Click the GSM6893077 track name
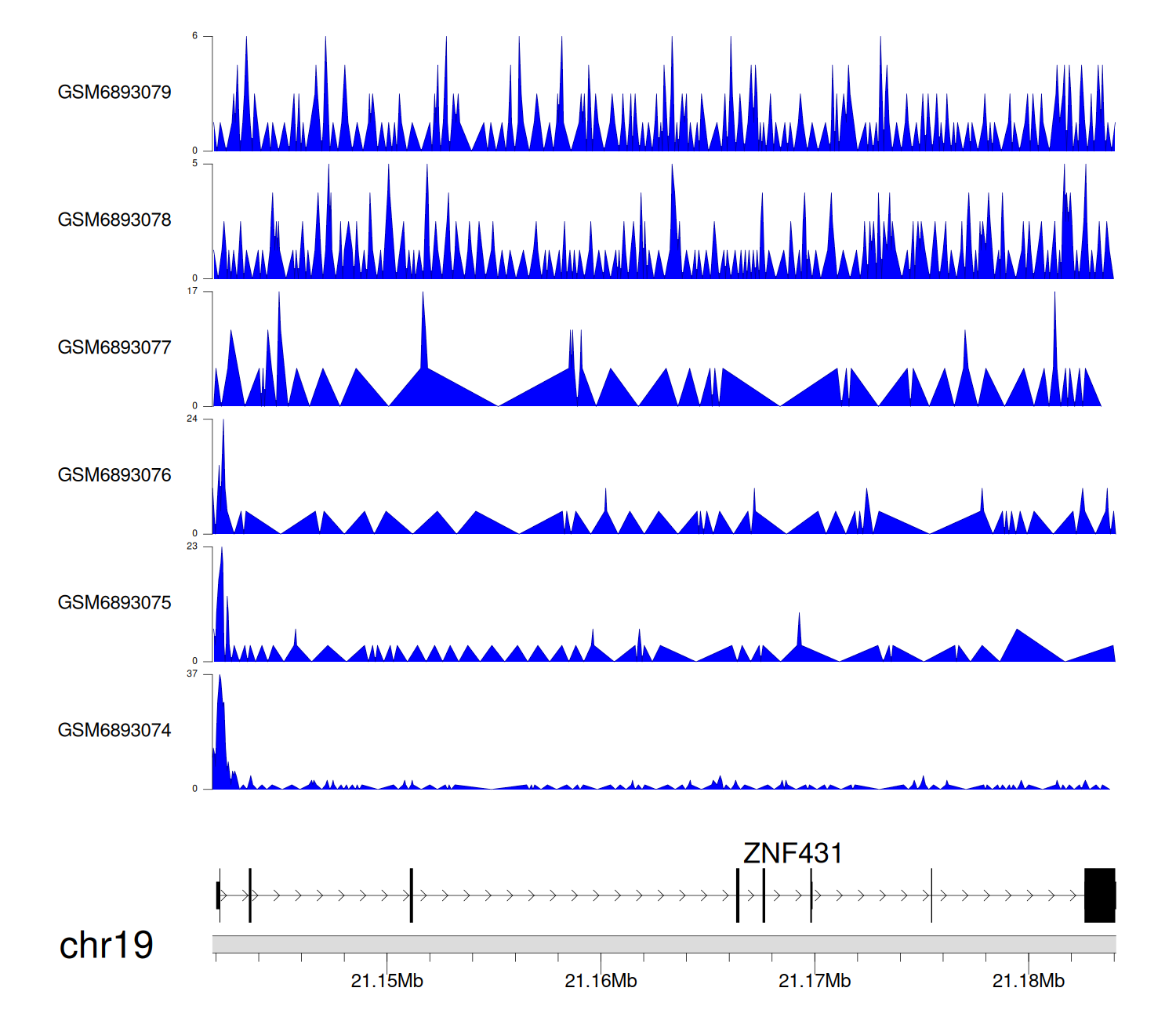1176x1035 pixels. click(x=114, y=347)
